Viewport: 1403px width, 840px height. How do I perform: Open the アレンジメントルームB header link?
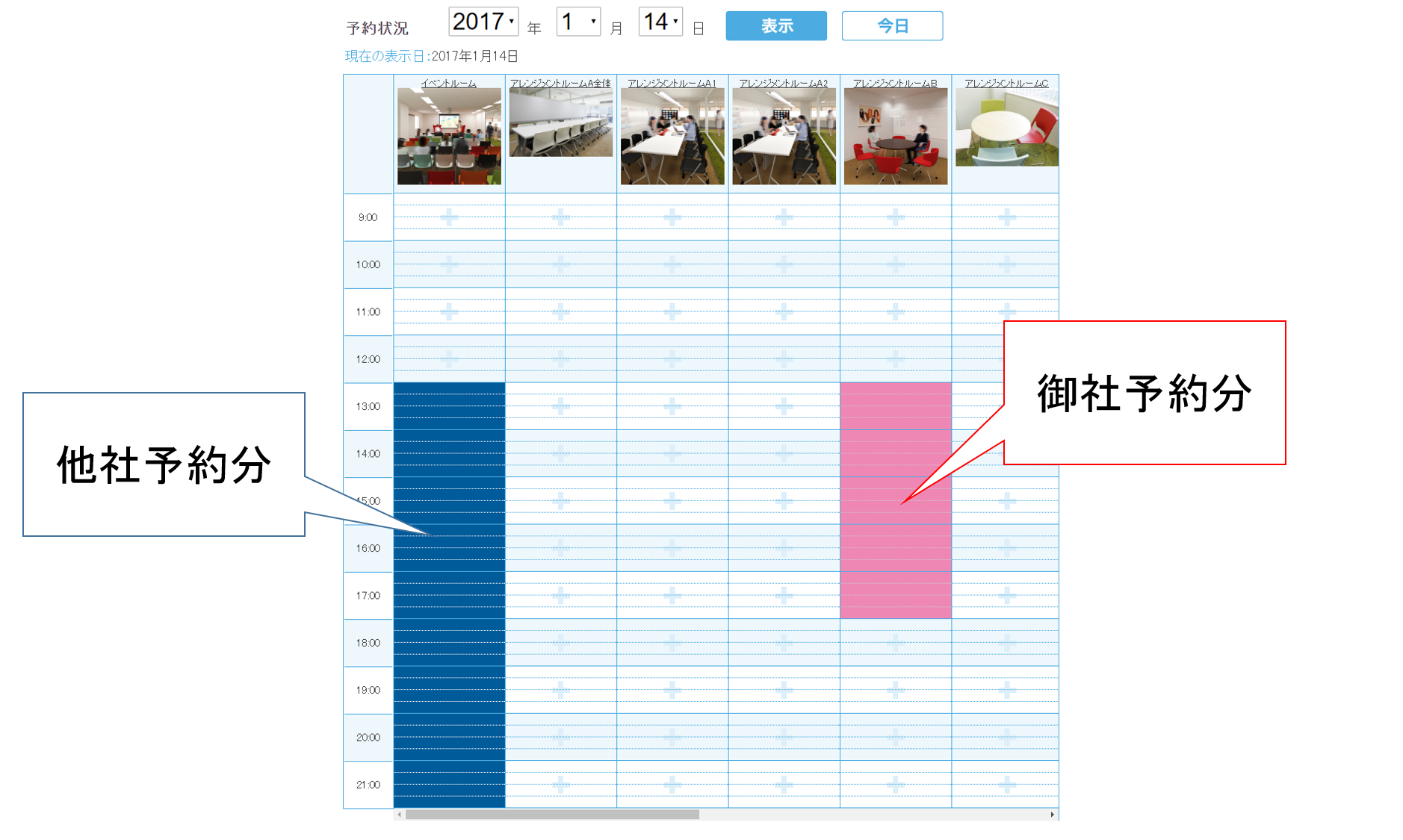[895, 83]
